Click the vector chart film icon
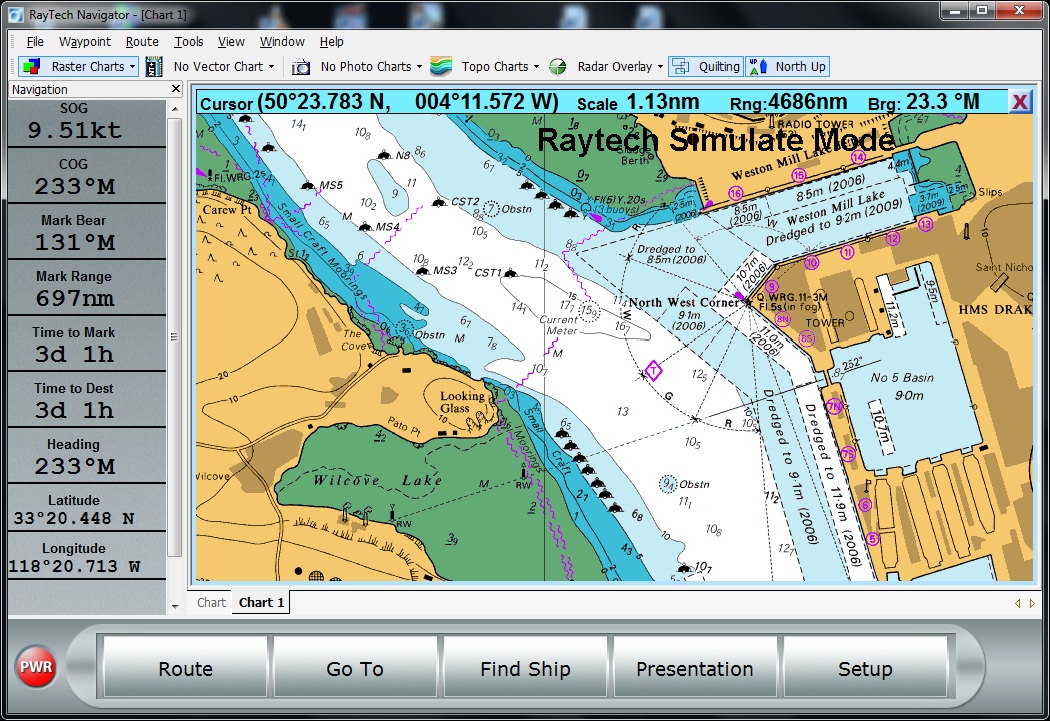The height and width of the screenshot is (721, 1050). [x=154, y=66]
